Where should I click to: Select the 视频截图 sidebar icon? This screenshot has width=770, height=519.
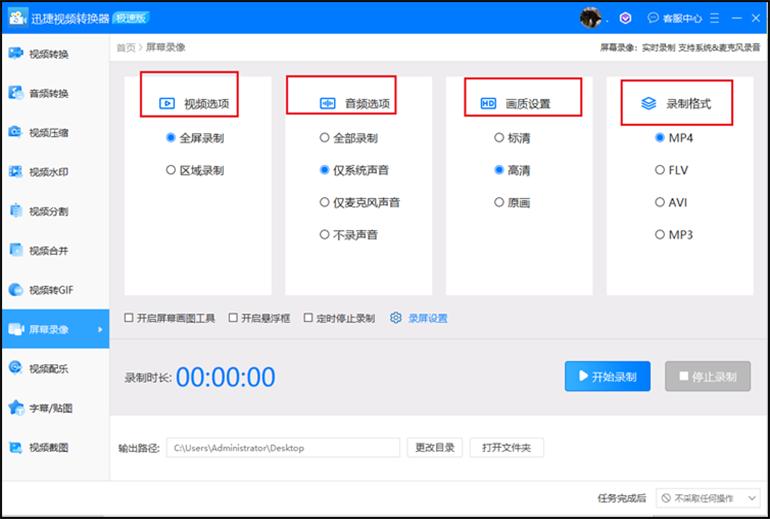tap(16, 447)
